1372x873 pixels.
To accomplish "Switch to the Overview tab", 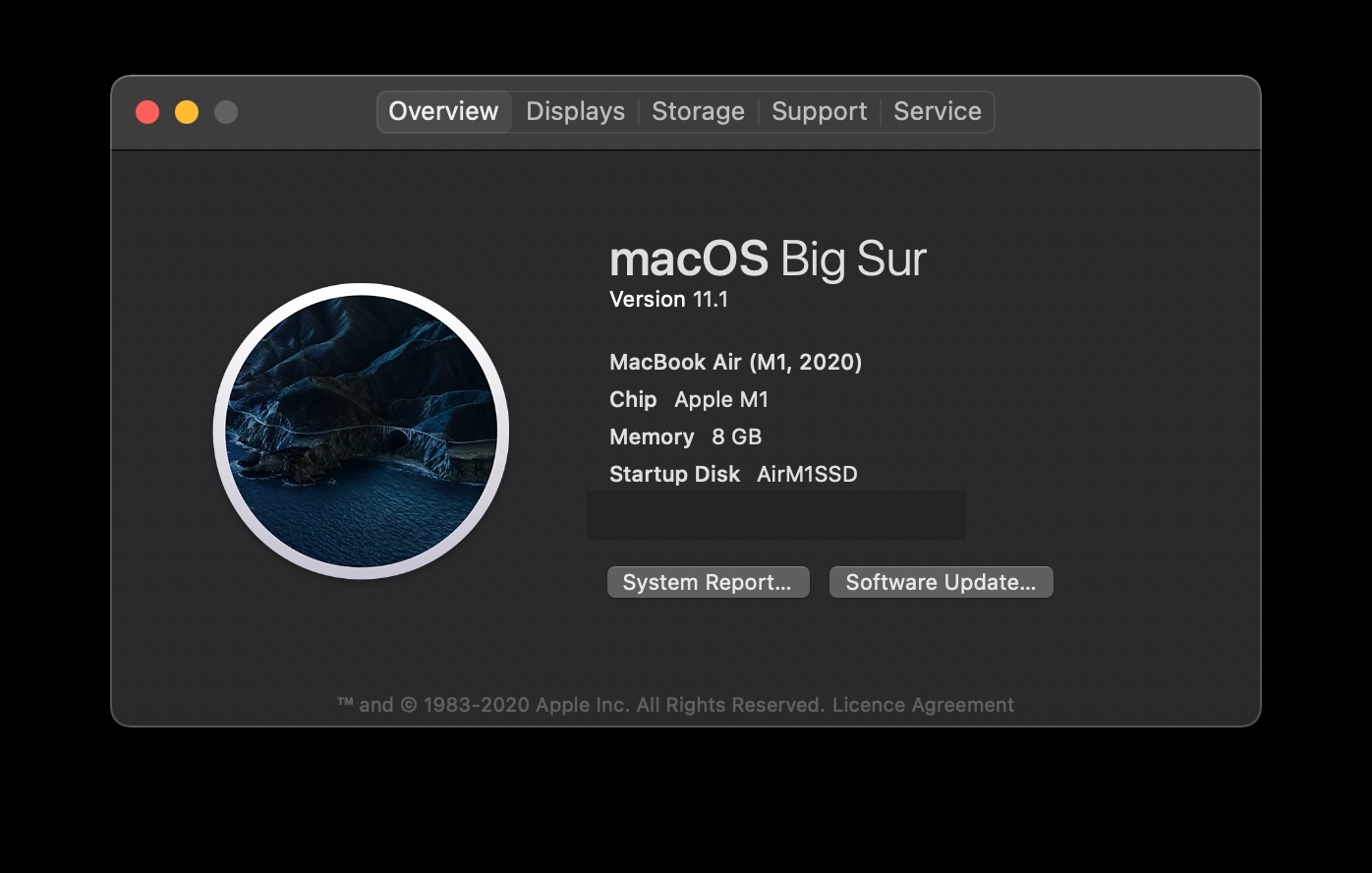I will pos(443,111).
